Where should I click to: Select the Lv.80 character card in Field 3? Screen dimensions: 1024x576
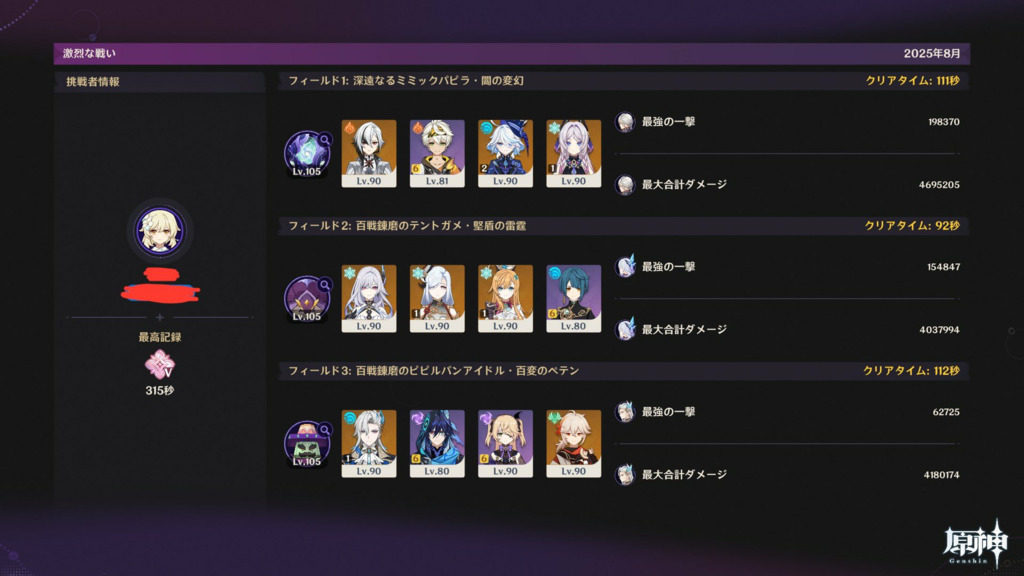[x=437, y=443]
